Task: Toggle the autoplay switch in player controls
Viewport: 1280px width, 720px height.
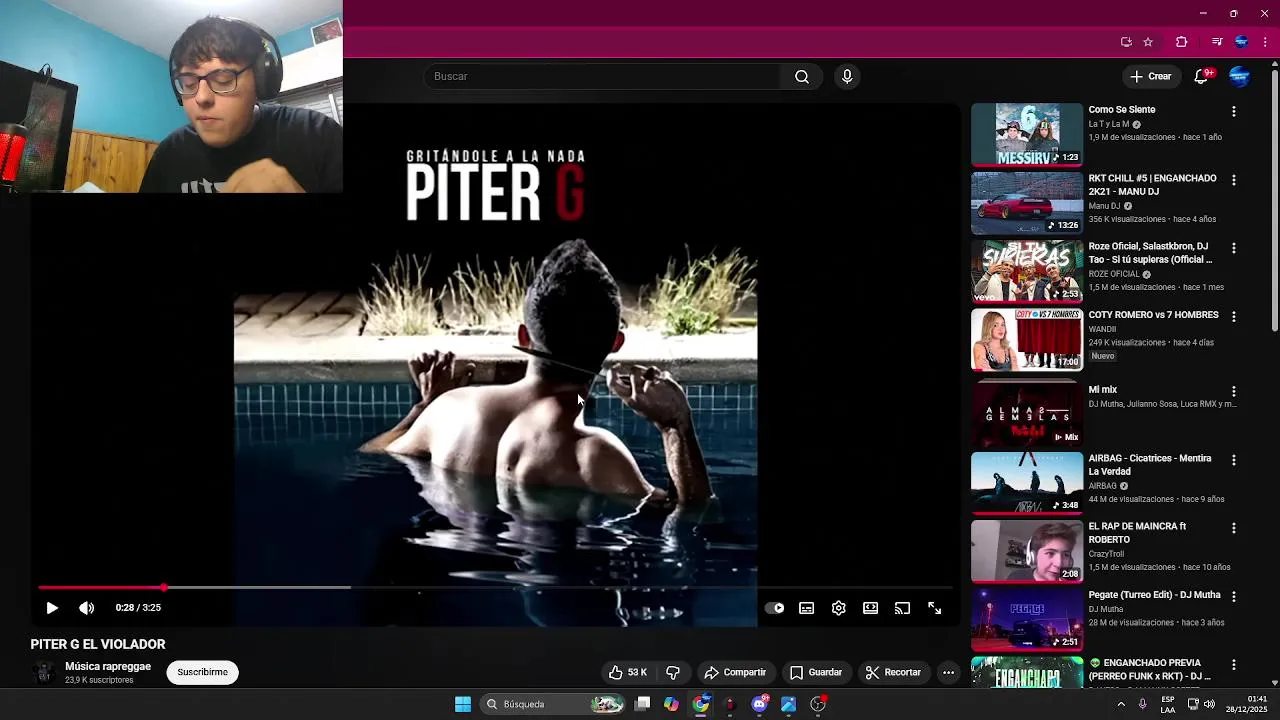Action: point(775,608)
